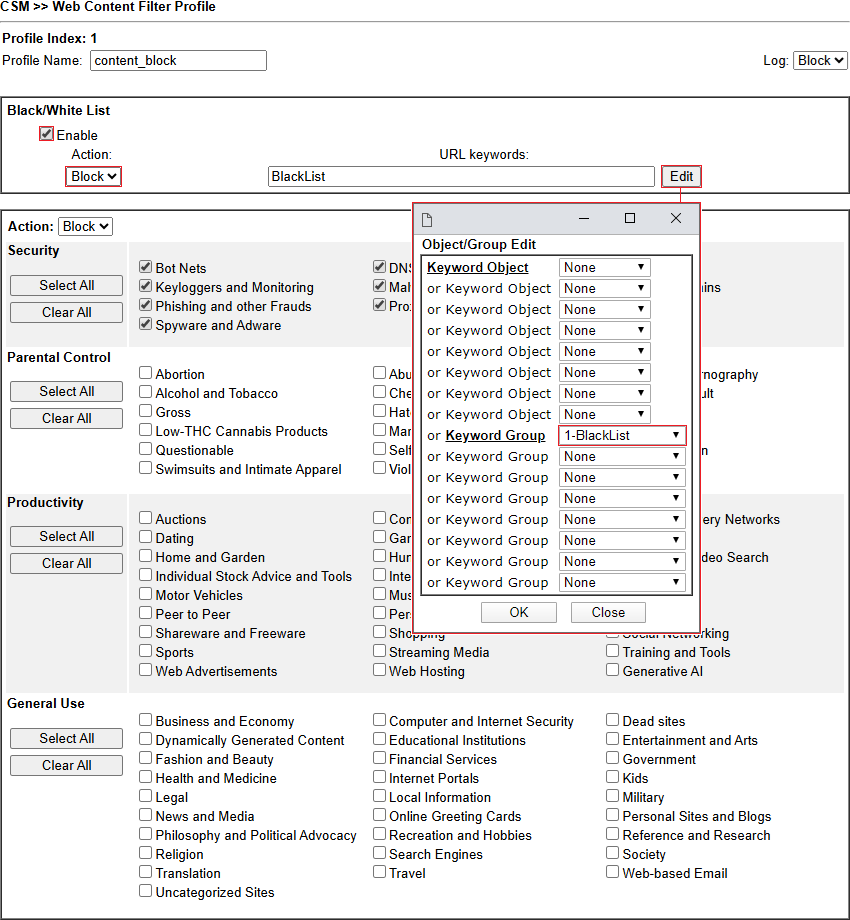Open the first Keyword Object dropdown
The height and width of the screenshot is (920, 850).
[605, 267]
